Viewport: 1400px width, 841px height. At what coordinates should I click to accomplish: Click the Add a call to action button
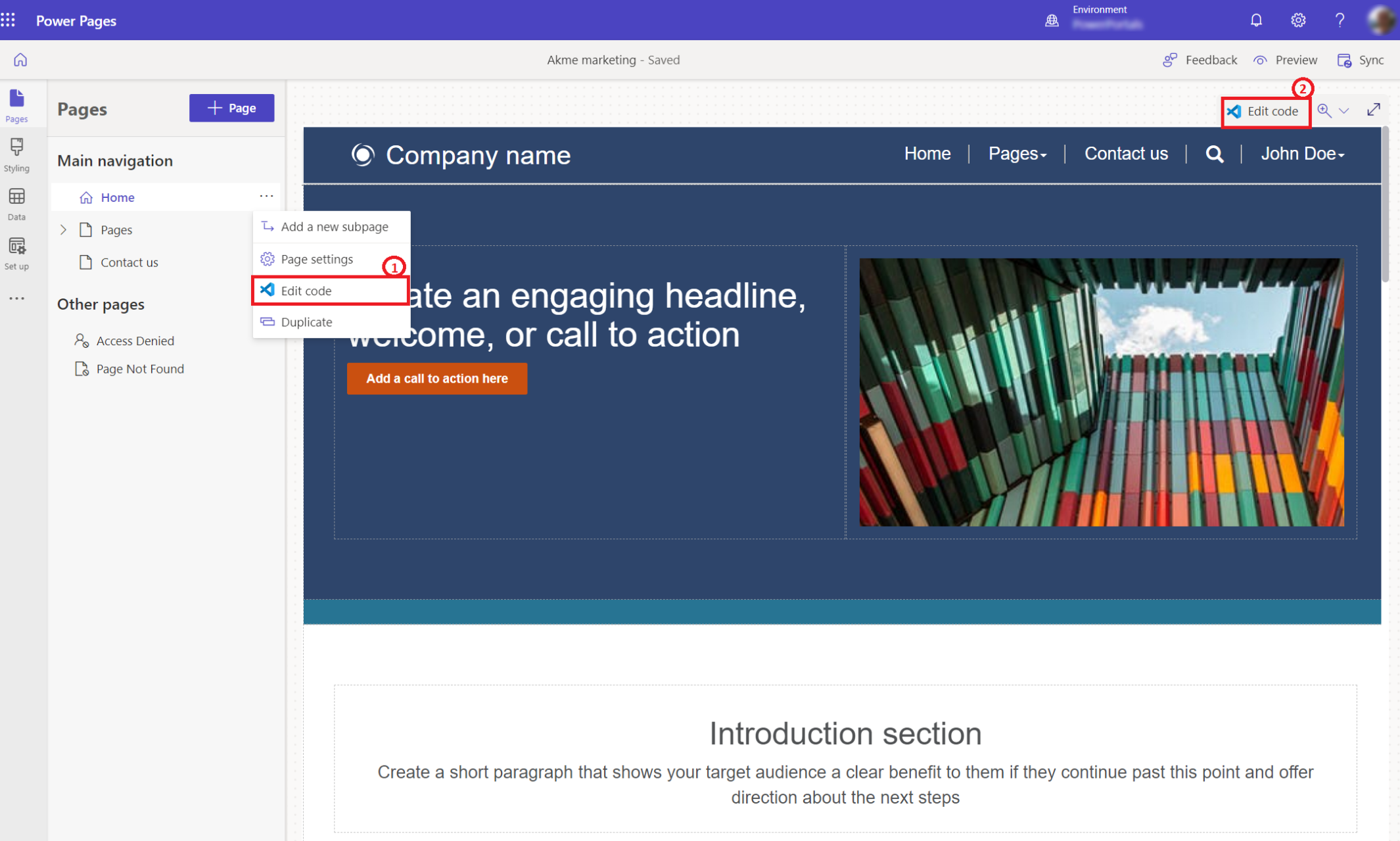(x=437, y=378)
